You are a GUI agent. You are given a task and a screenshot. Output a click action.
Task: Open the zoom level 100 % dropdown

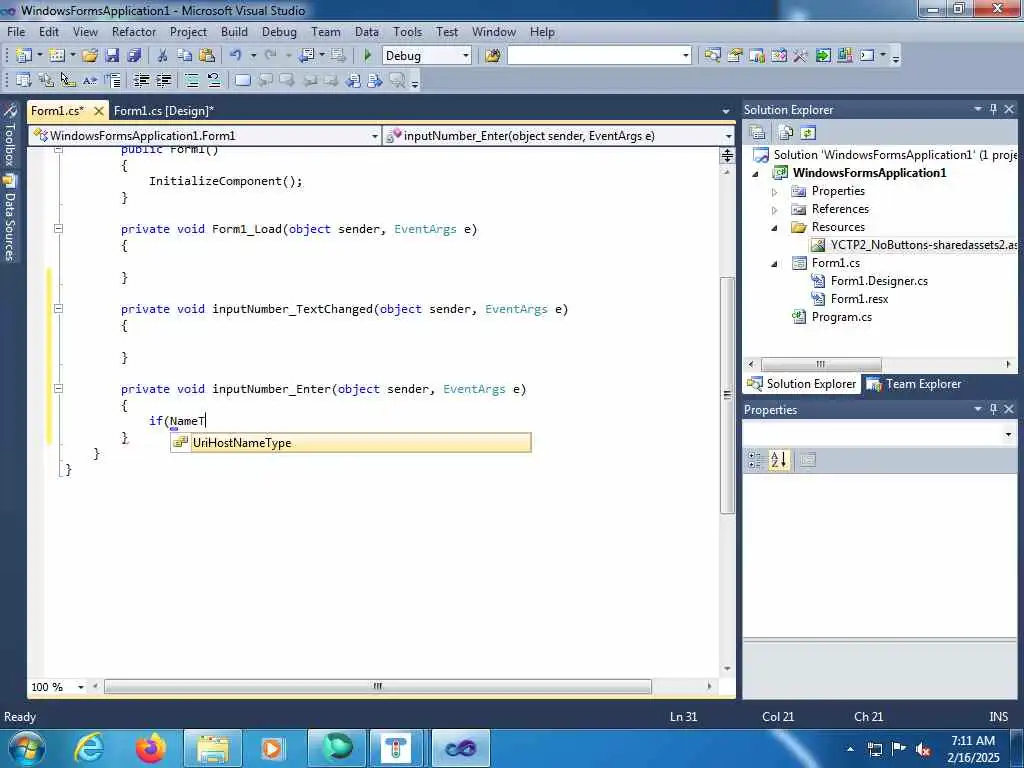click(81, 687)
